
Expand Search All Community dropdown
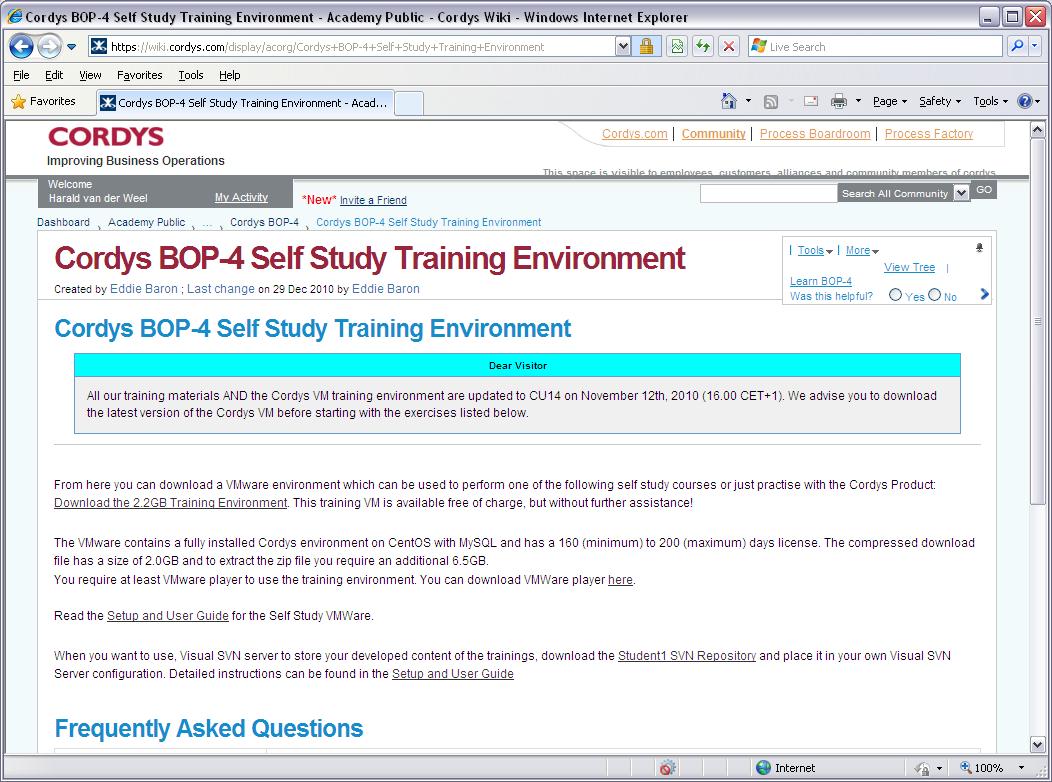(x=961, y=193)
